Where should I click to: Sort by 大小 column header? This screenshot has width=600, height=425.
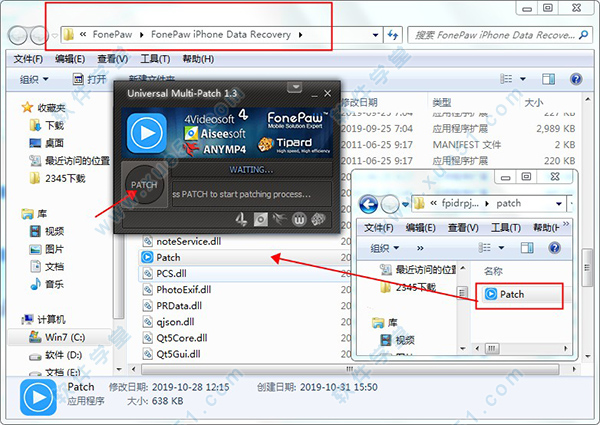(533, 103)
